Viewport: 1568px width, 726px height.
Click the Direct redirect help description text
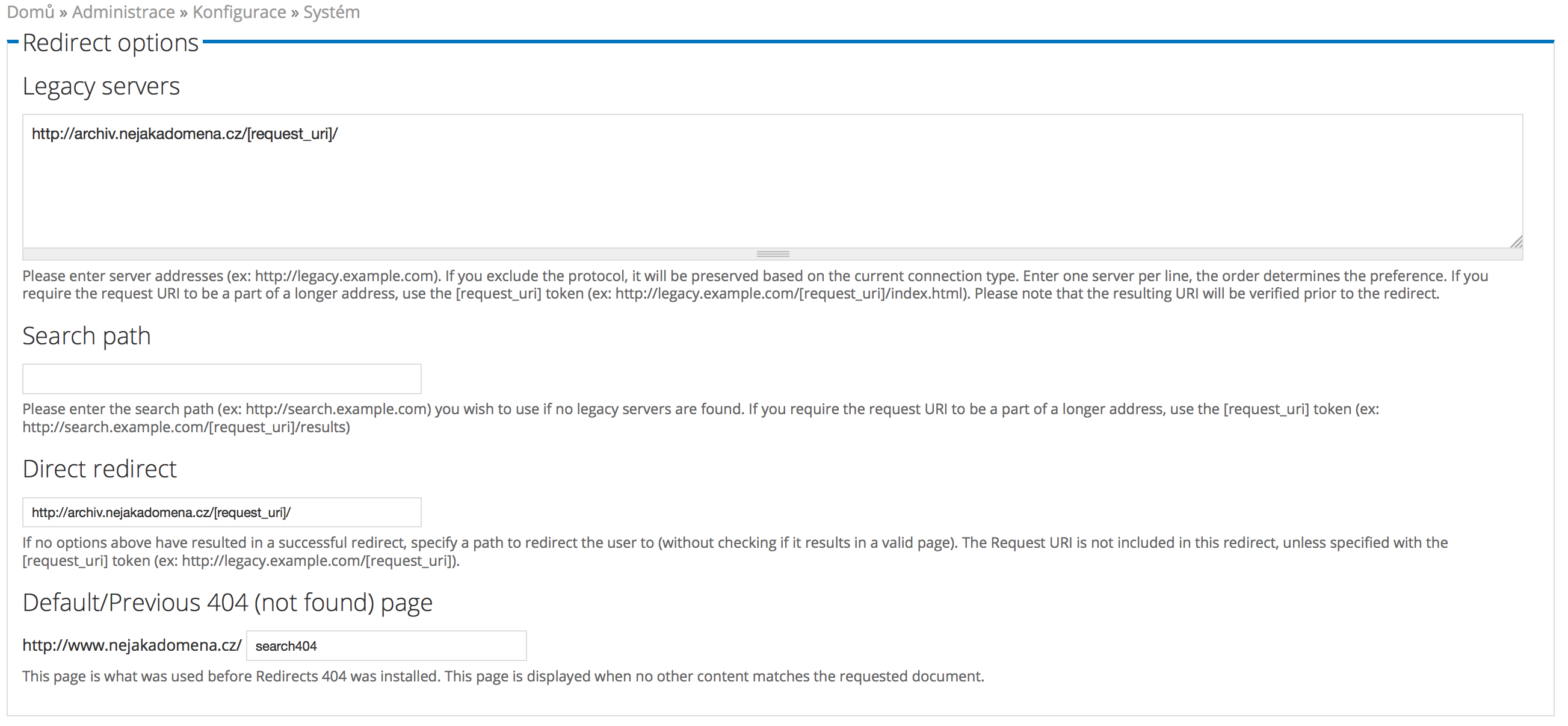[x=734, y=551]
